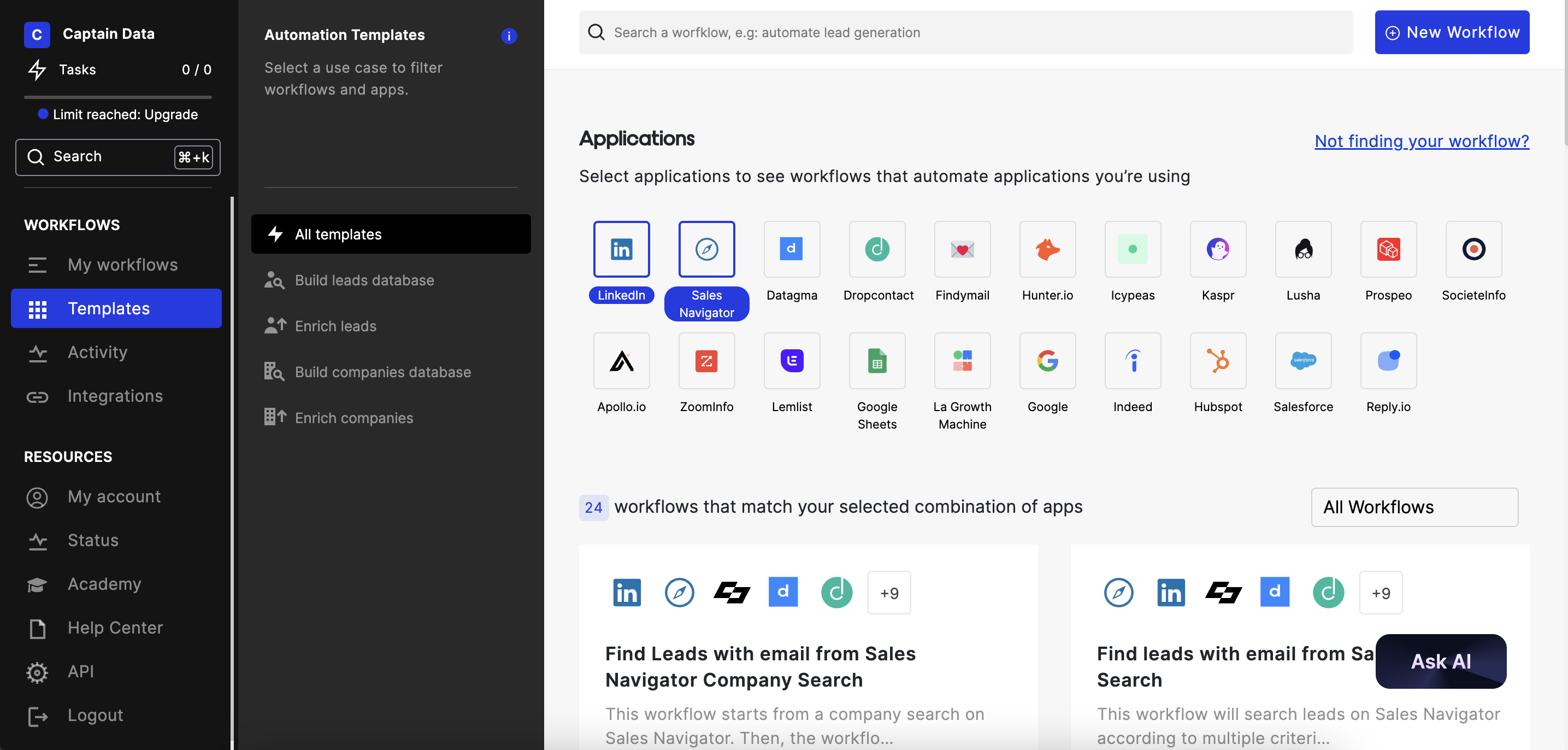Open the All Workflows filter dropdown
This screenshot has height=750, width=1568.
(x=1414, y=506)
